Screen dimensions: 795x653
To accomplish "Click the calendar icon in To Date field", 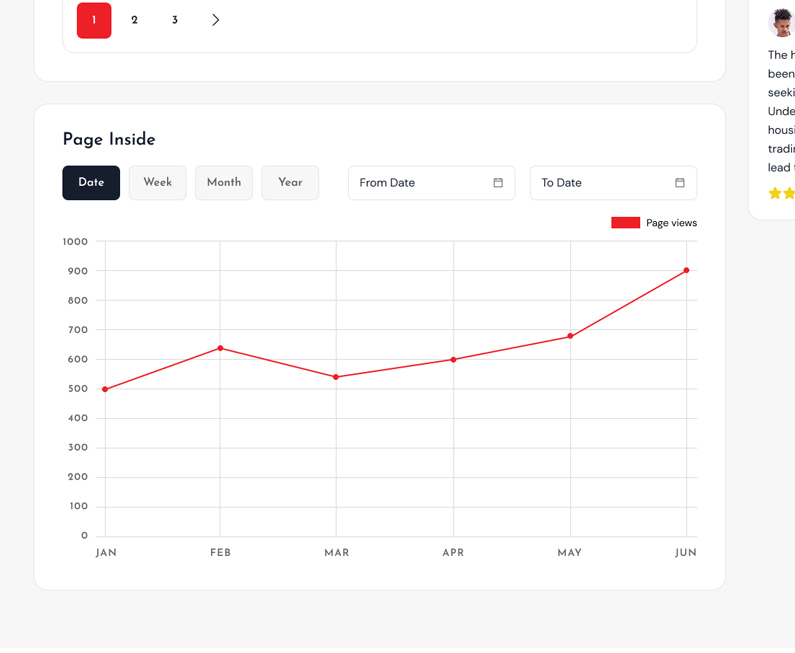I will point(680,183).
